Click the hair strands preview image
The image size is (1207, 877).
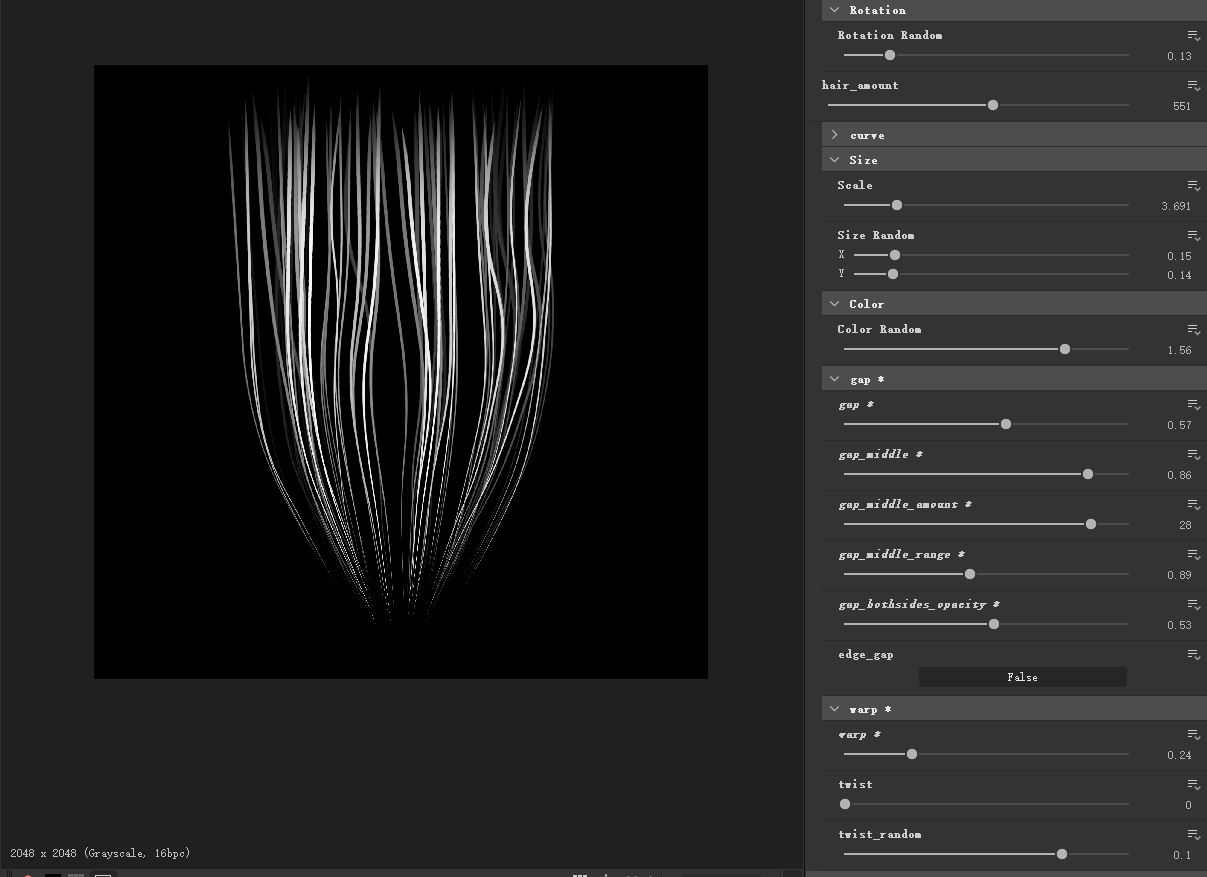click(401, 372)
